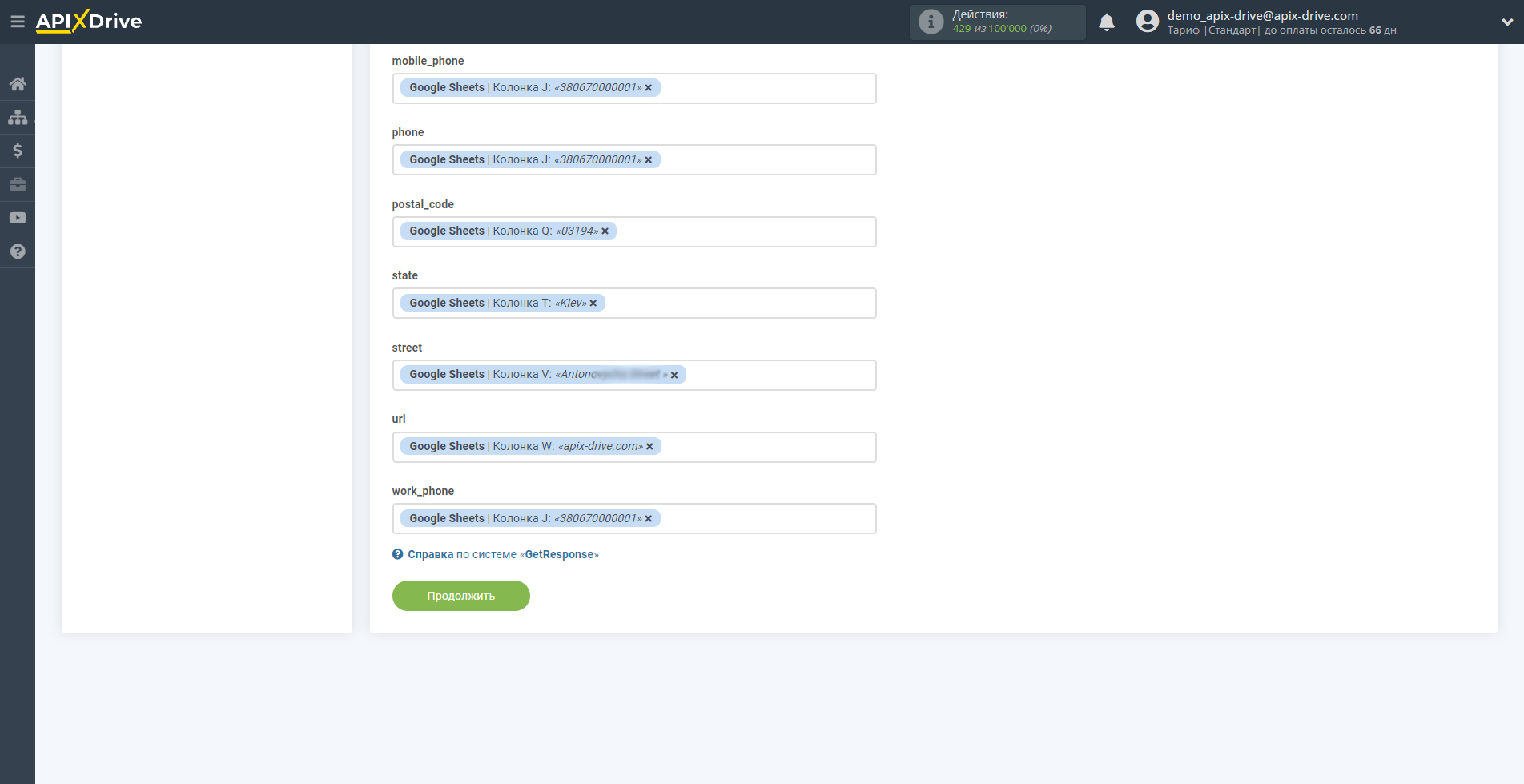Open the YouTube video sidebar icon

tap(18, 218)
